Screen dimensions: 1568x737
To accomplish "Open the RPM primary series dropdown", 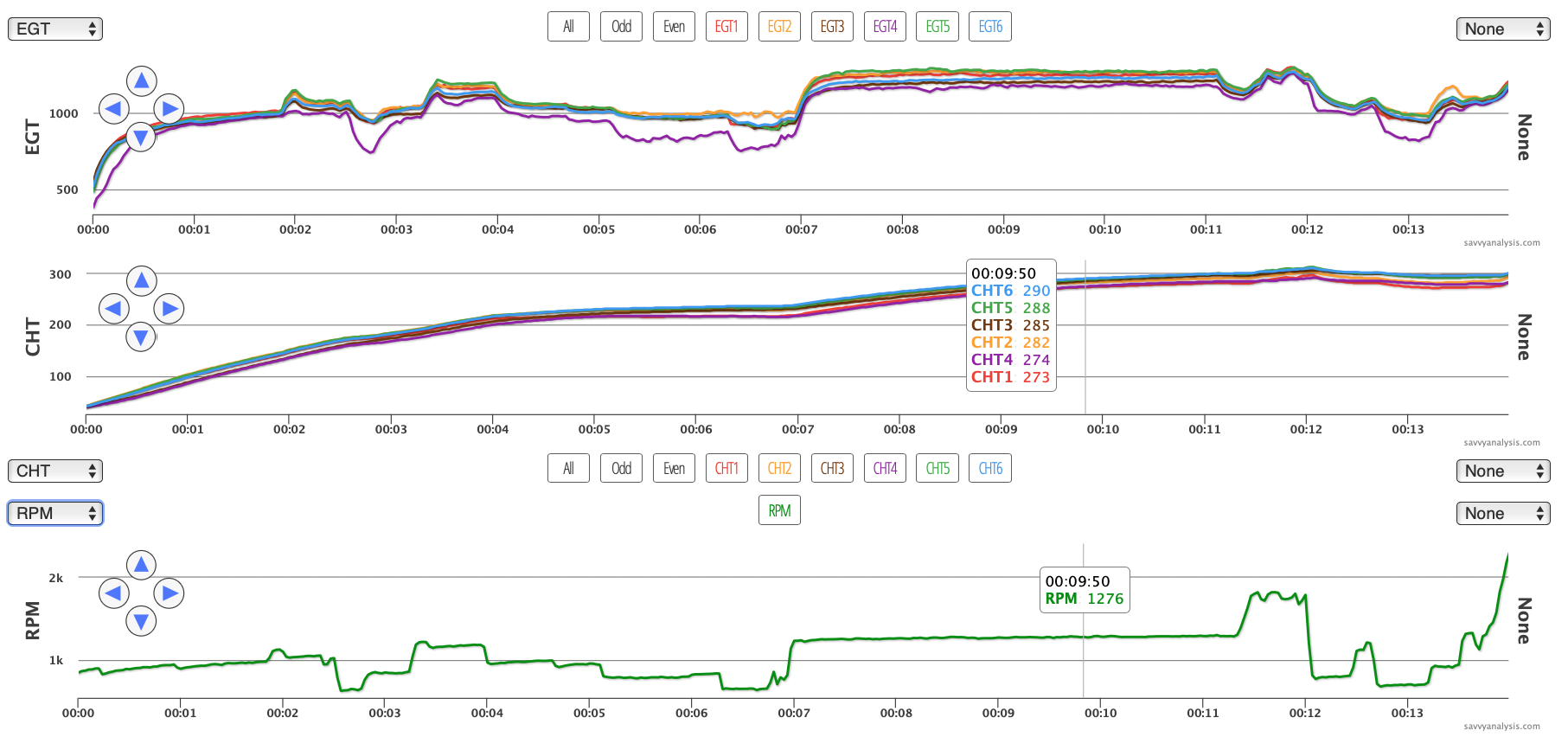I will pyautogui.click(x=55, y=513).
